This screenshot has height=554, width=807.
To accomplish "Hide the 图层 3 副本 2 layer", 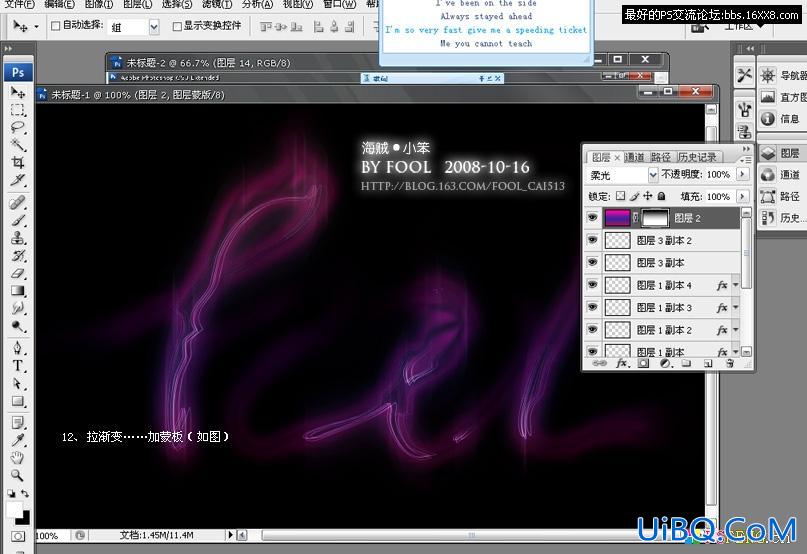I will coord(592,240).
